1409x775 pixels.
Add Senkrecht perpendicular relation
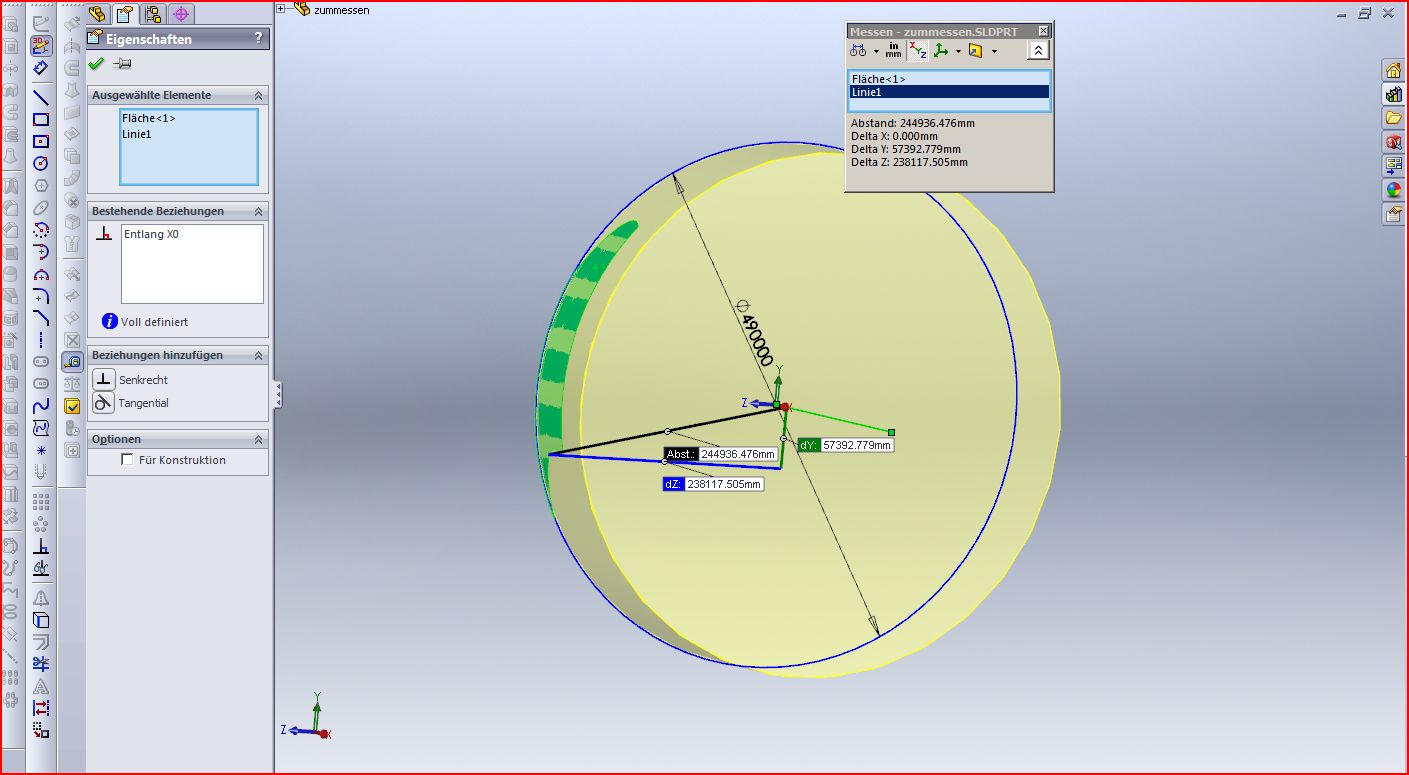pos(104,380)
